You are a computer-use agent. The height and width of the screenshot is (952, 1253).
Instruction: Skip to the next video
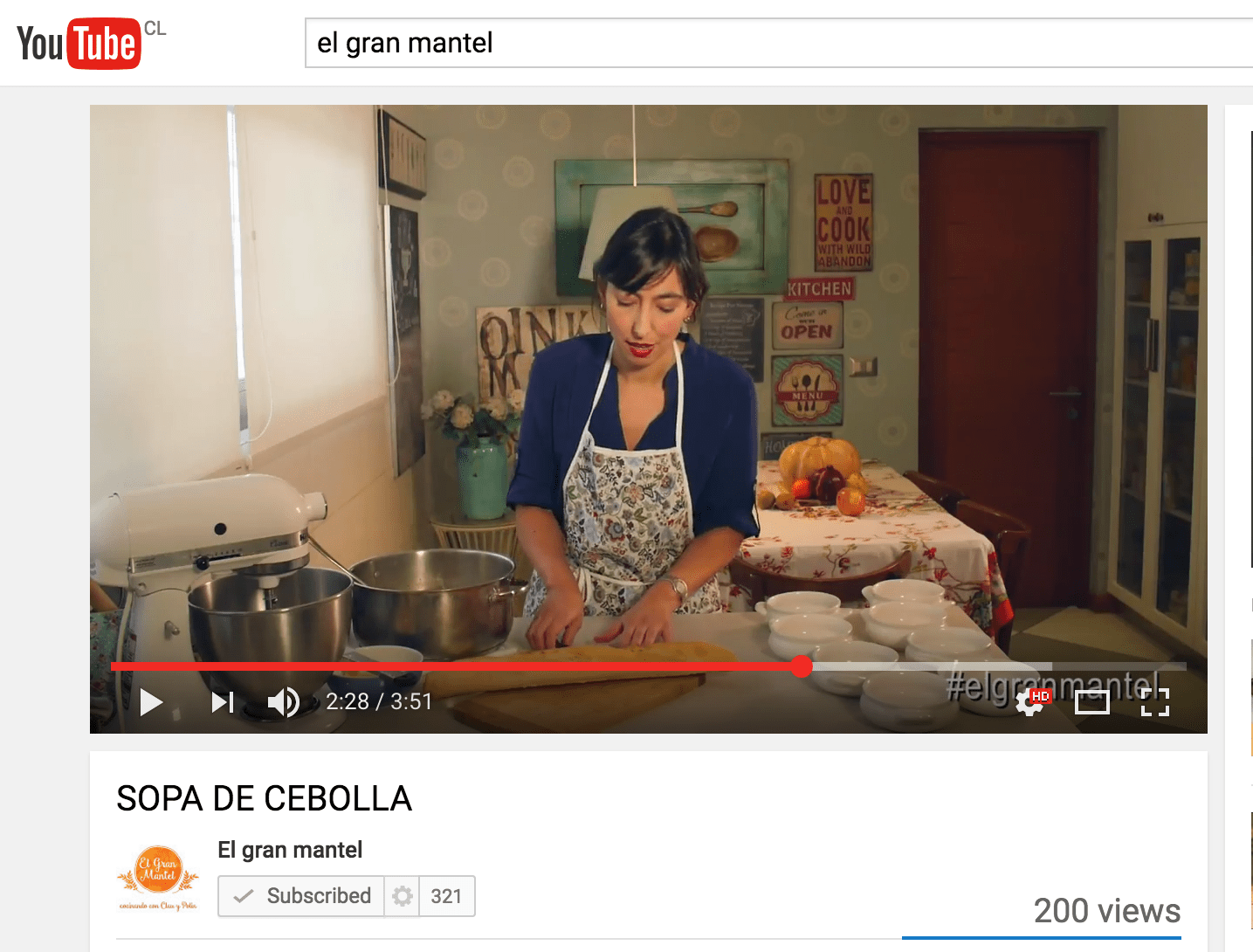tap(223, 702)
